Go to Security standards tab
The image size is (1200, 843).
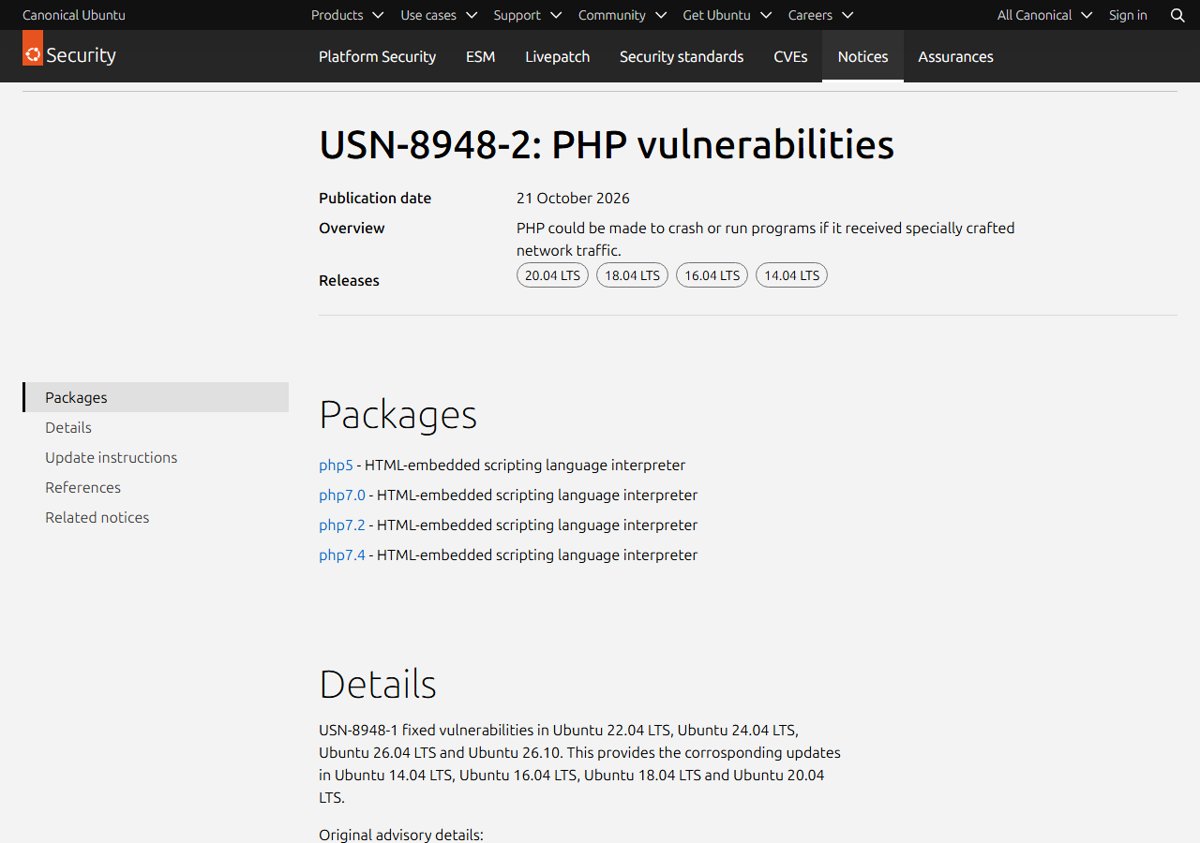click(681, 56)
